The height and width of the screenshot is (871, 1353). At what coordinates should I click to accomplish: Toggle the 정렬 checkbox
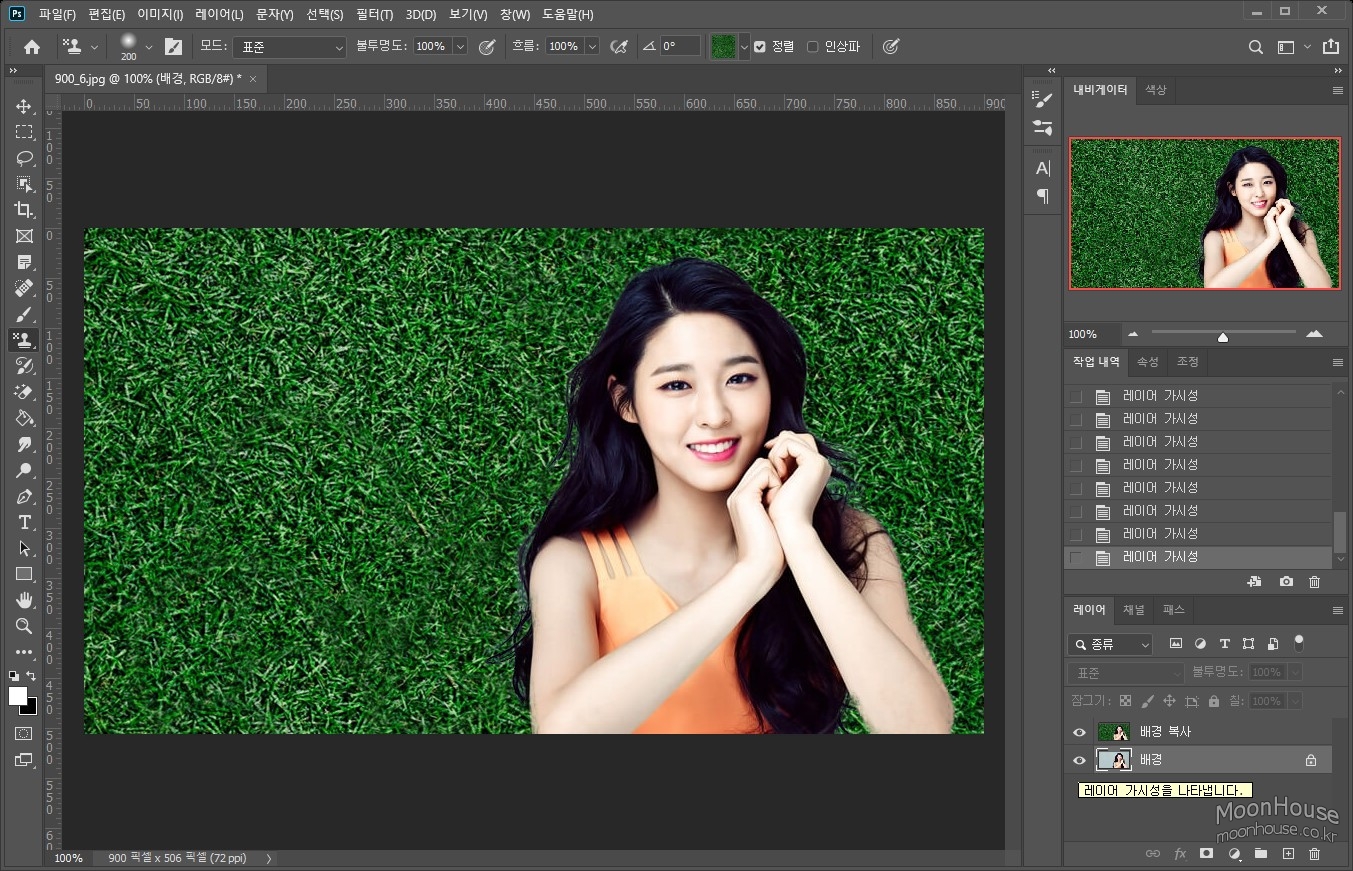tap(760, 47)
